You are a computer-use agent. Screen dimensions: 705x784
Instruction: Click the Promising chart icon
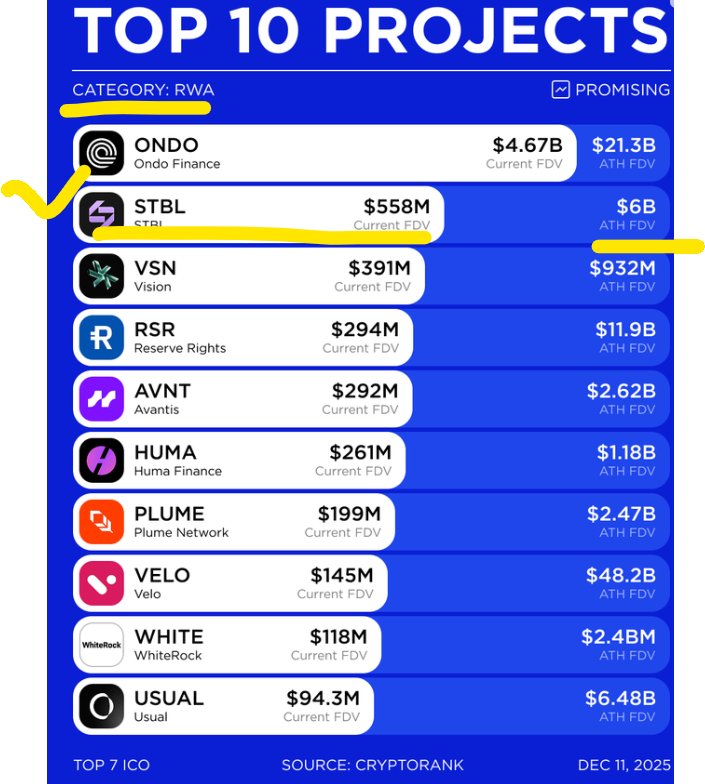560,90
